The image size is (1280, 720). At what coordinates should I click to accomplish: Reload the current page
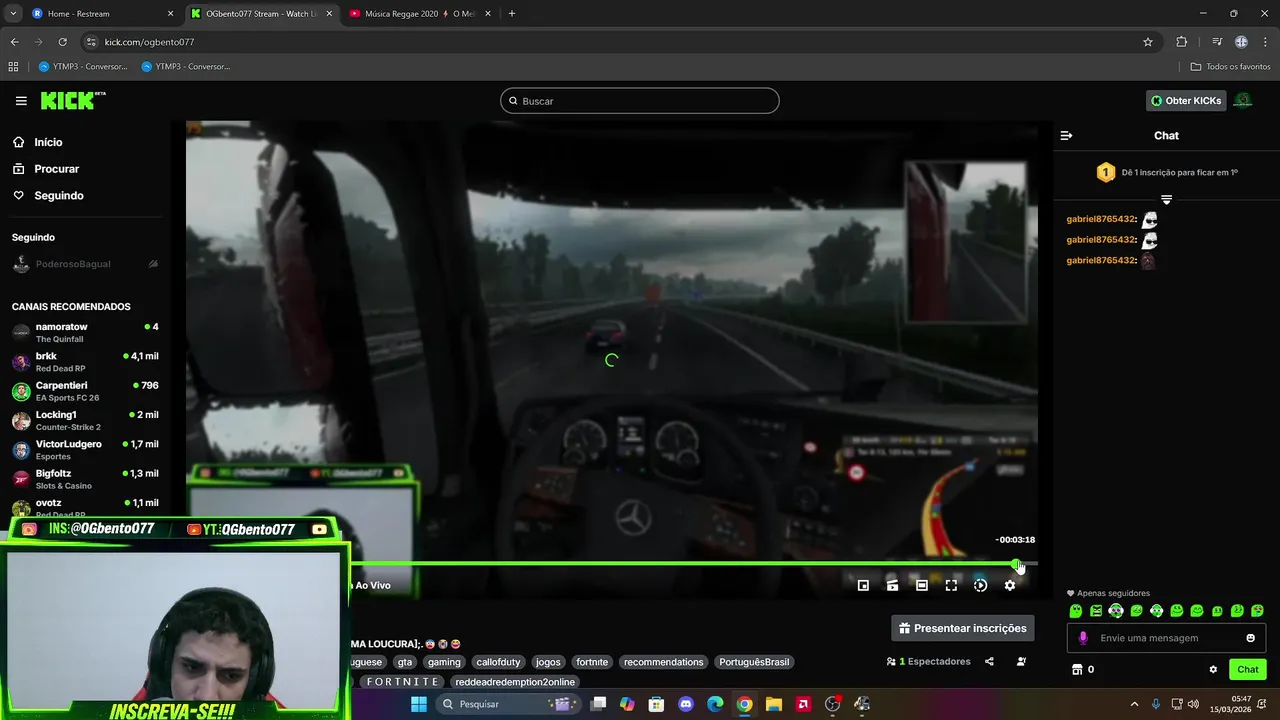pyautogui.click(x=62, y=42)
